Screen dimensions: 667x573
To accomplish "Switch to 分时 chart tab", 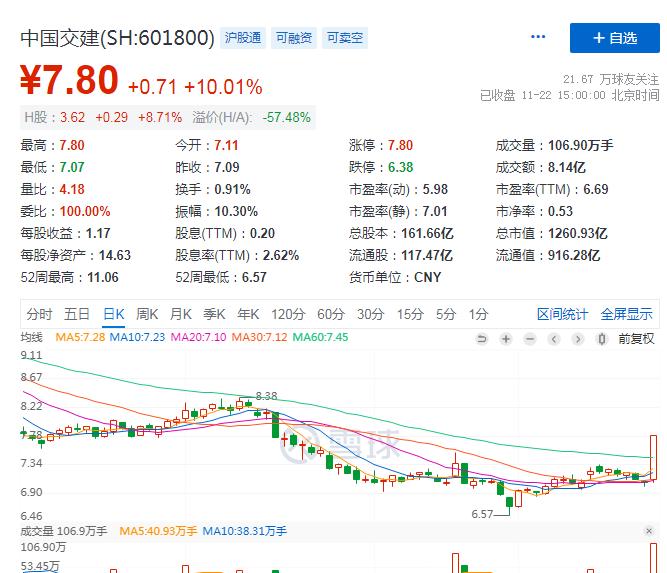I will pos(39,314).
